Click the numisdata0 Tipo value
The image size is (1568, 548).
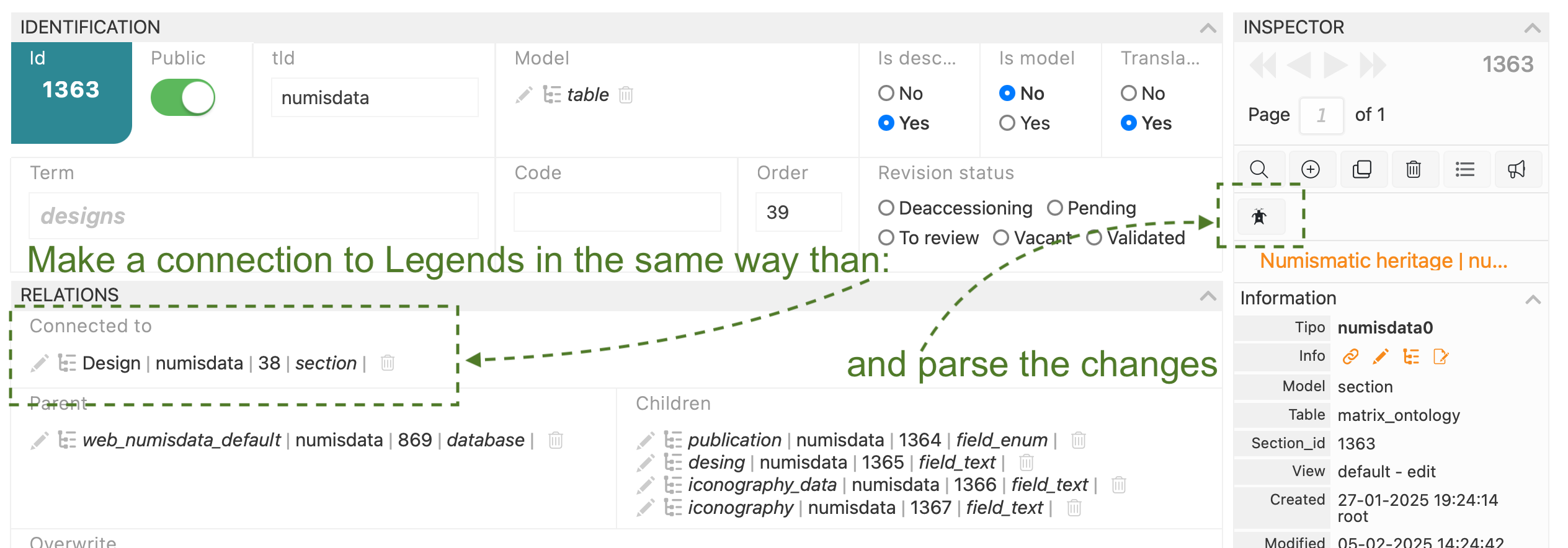1385,327
